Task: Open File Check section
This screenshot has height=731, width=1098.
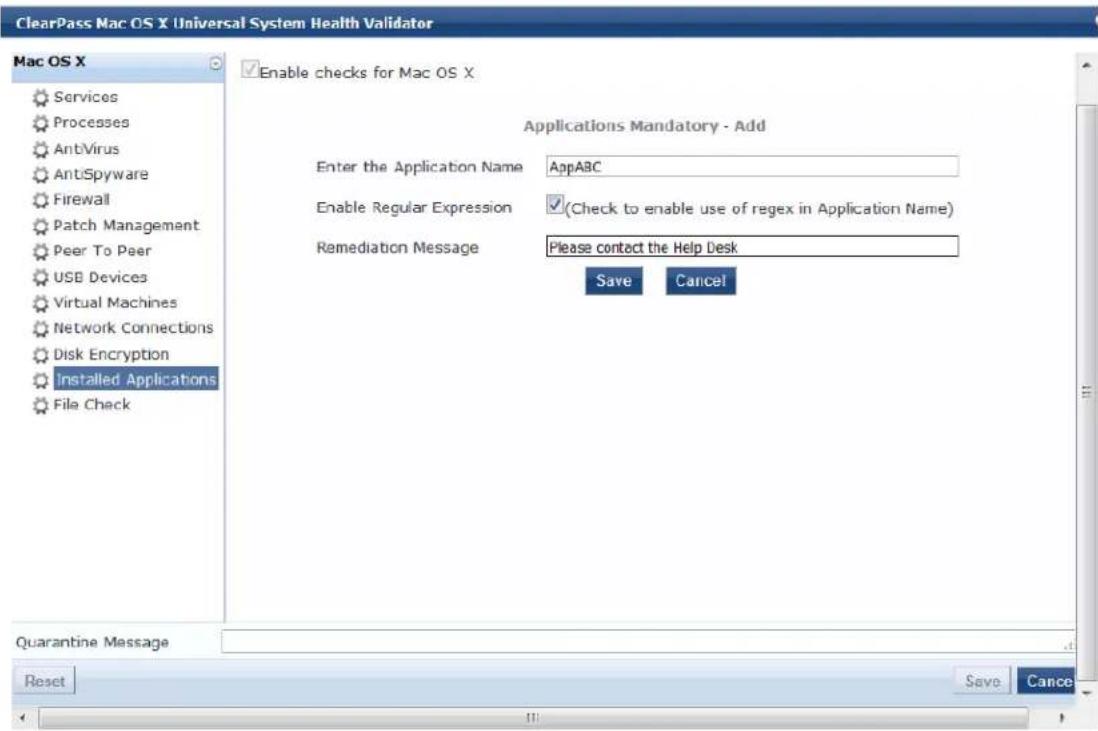Action: [x=92, y=405]
